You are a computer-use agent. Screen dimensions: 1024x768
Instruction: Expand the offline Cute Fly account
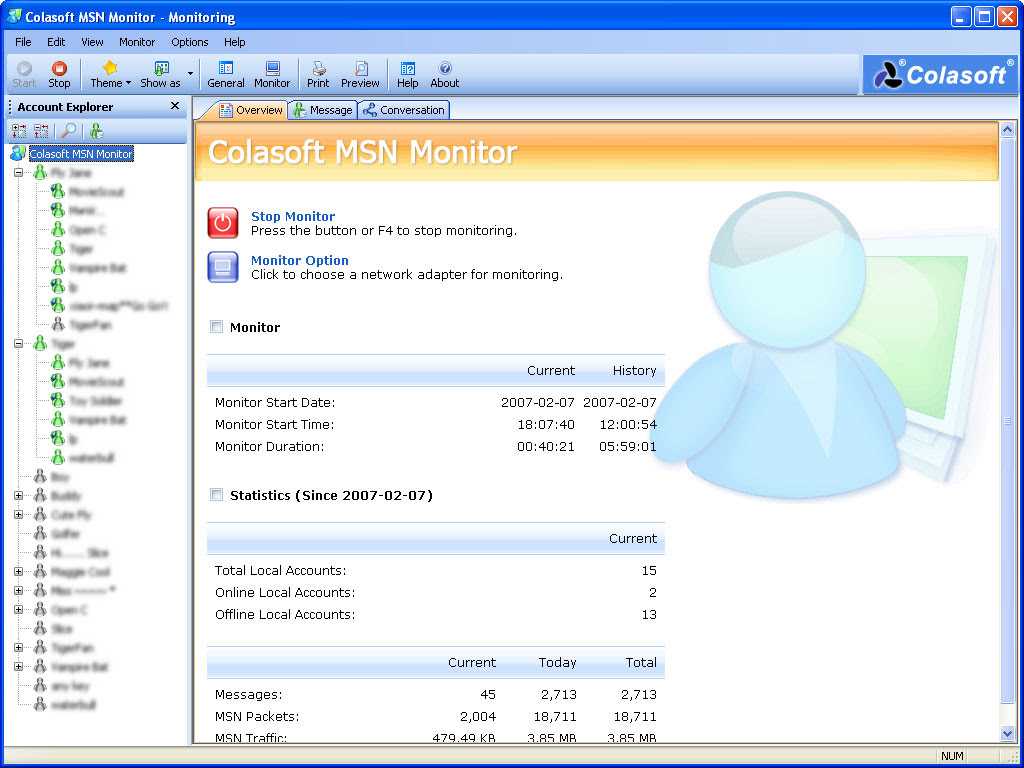coord(18,515)
